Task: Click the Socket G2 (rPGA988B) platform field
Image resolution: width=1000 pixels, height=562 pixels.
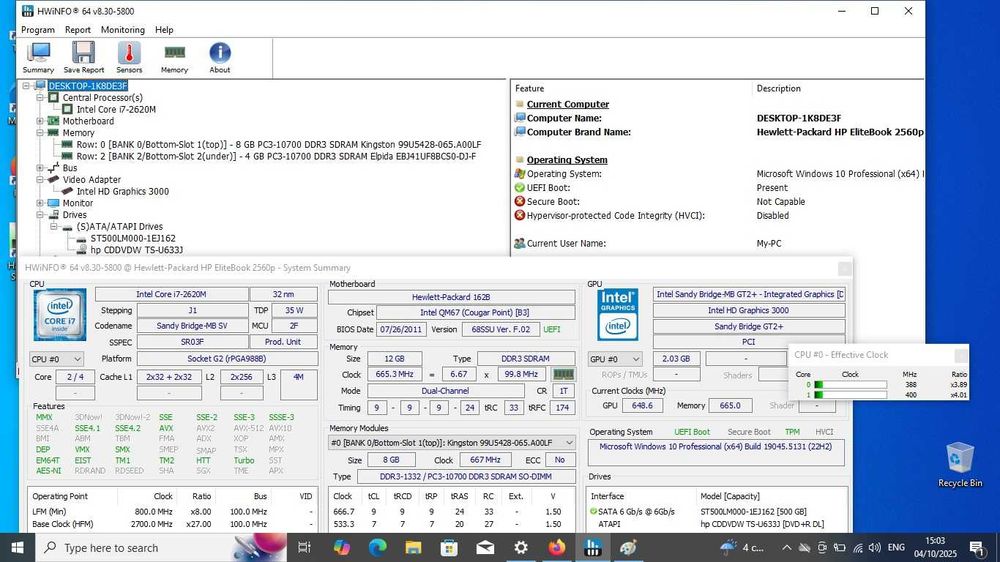Action: (227, 359)
